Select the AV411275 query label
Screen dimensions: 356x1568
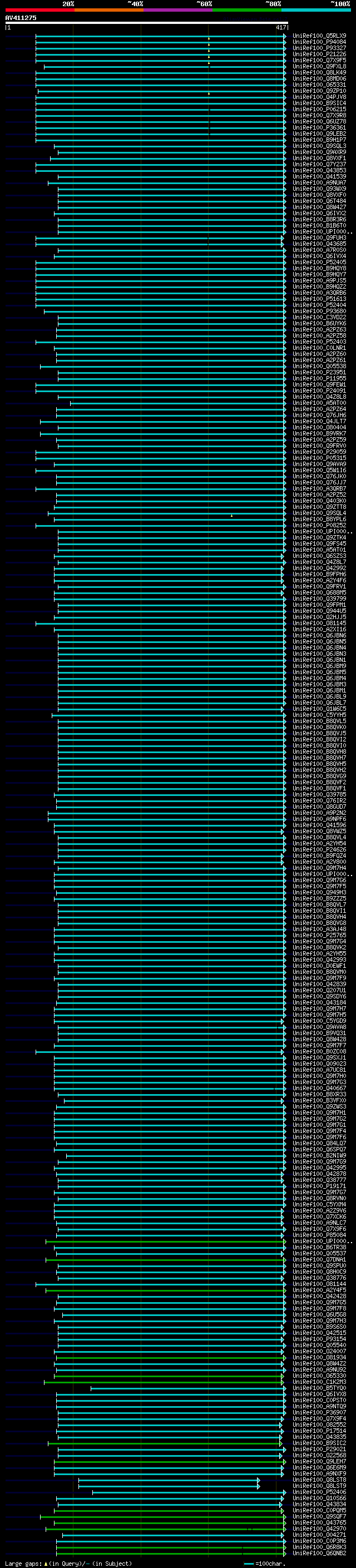[x=21, y=18]
